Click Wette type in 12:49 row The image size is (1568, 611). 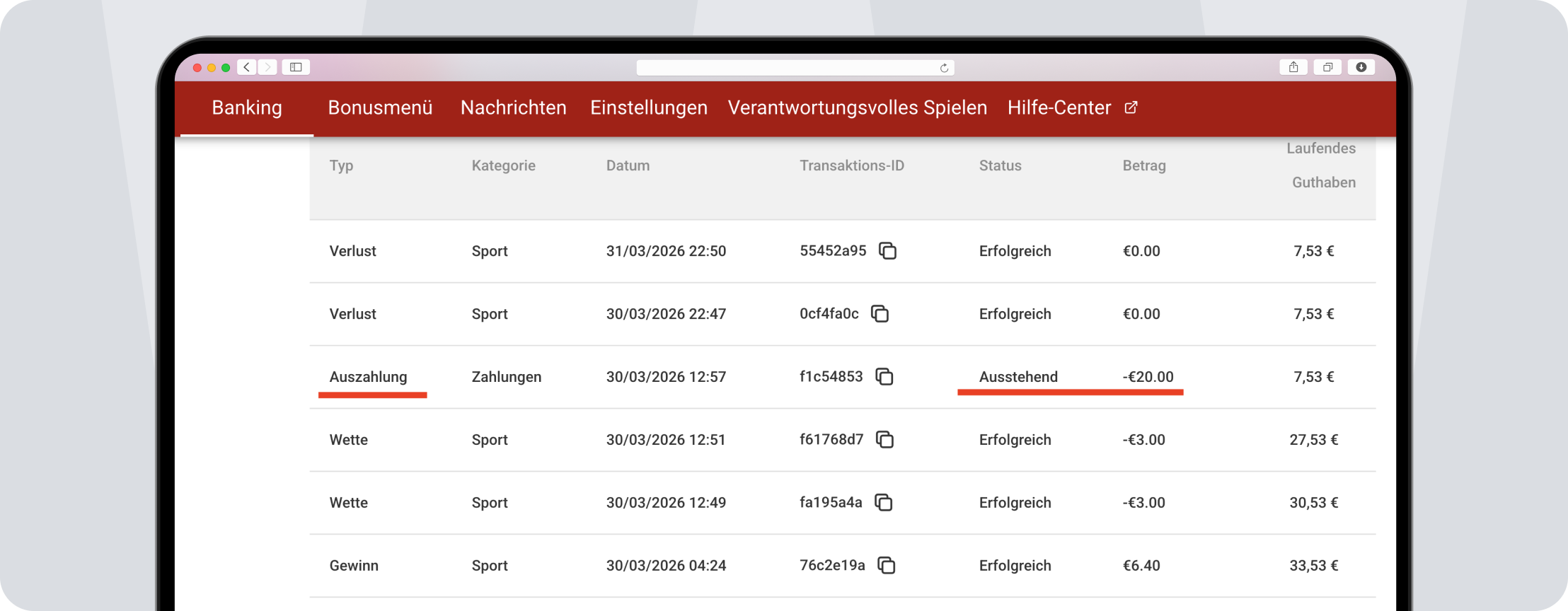[349, 503]
